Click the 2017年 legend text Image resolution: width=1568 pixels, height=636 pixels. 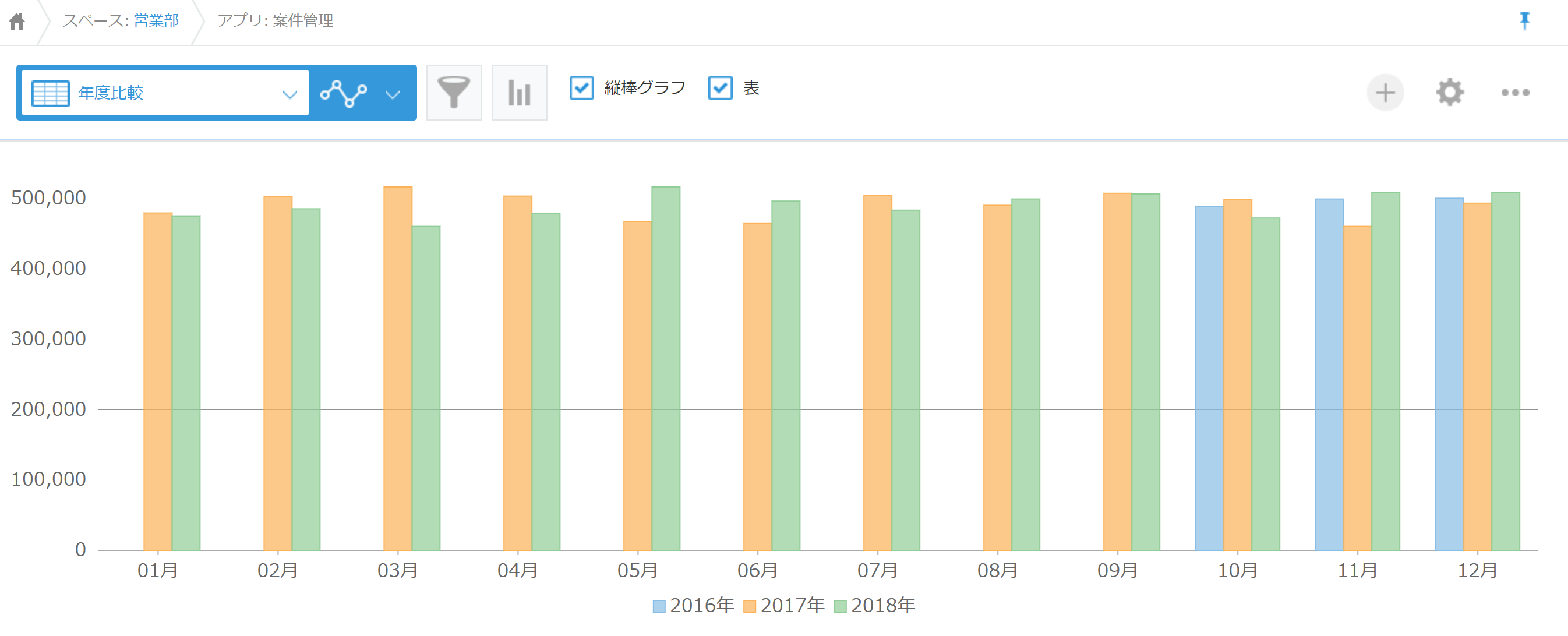(x=793, y=606)
